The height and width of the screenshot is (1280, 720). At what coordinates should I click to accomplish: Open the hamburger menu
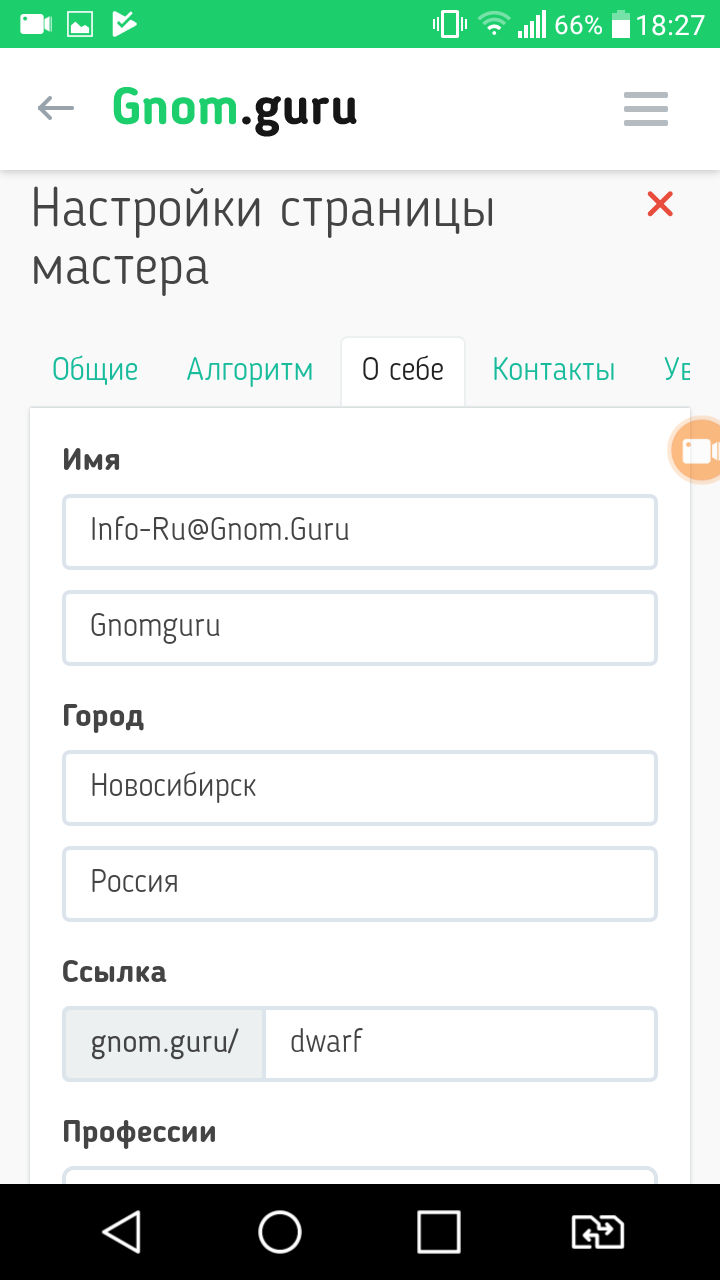tap(645, 109)
